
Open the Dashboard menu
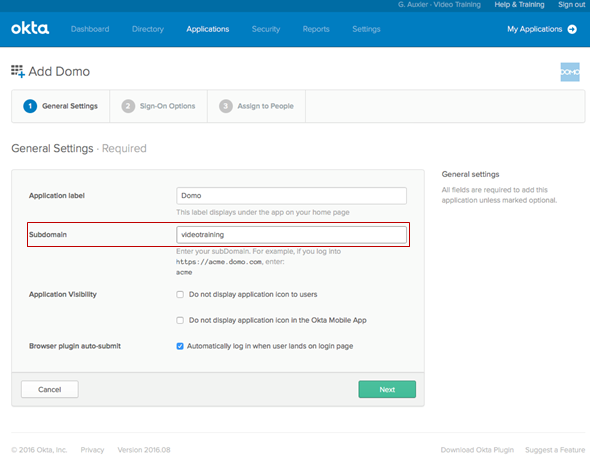(x=90, y=29)
